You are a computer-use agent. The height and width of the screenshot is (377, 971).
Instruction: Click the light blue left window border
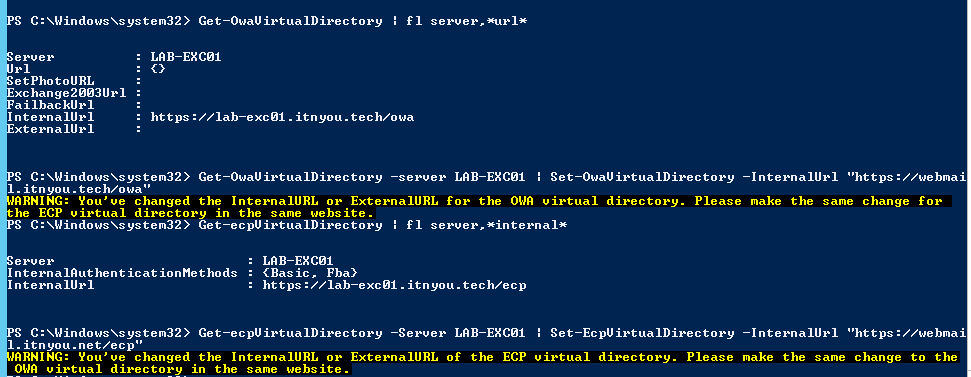(x=2, y=188)
